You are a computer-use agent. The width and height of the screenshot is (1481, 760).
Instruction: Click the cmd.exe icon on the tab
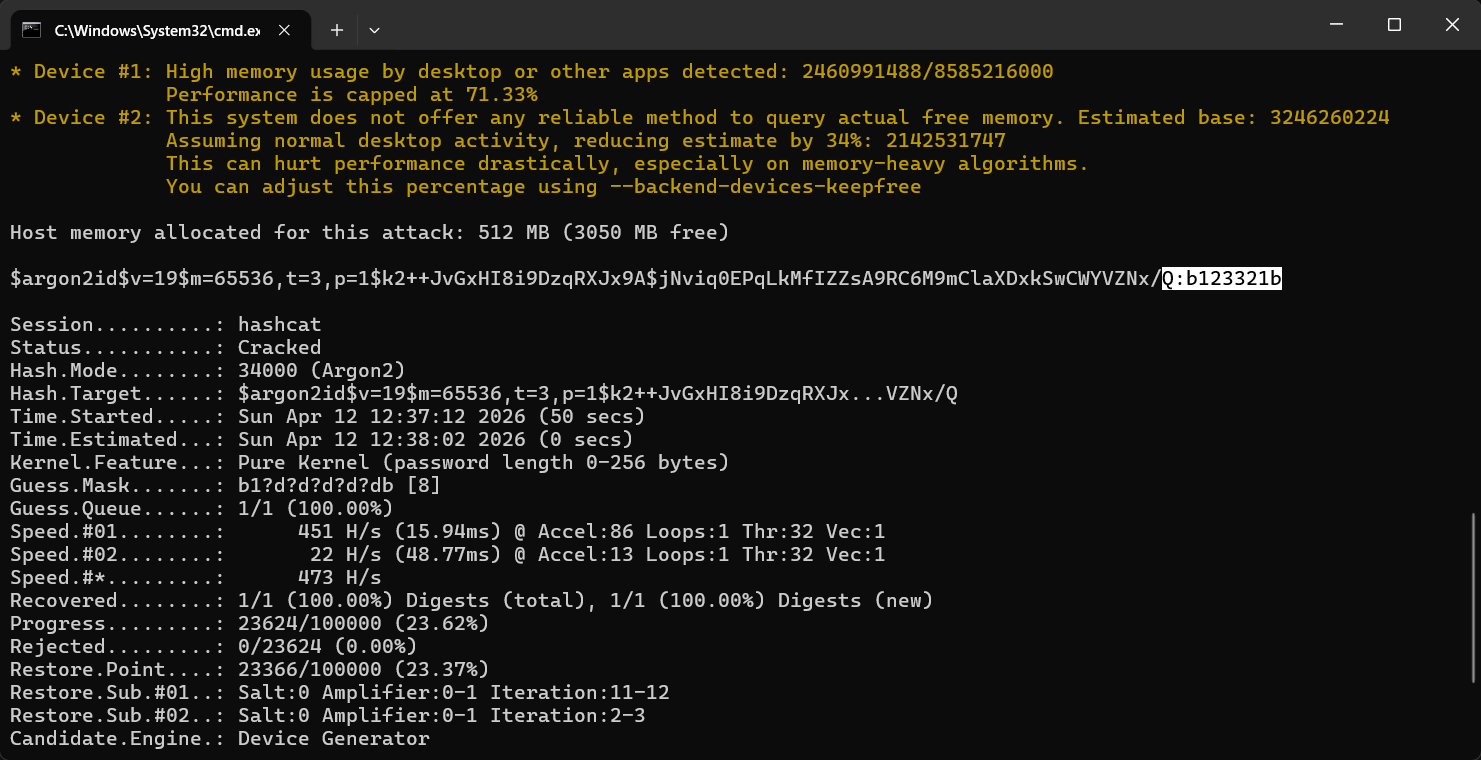pyautogui.click(x=32, y=30)
